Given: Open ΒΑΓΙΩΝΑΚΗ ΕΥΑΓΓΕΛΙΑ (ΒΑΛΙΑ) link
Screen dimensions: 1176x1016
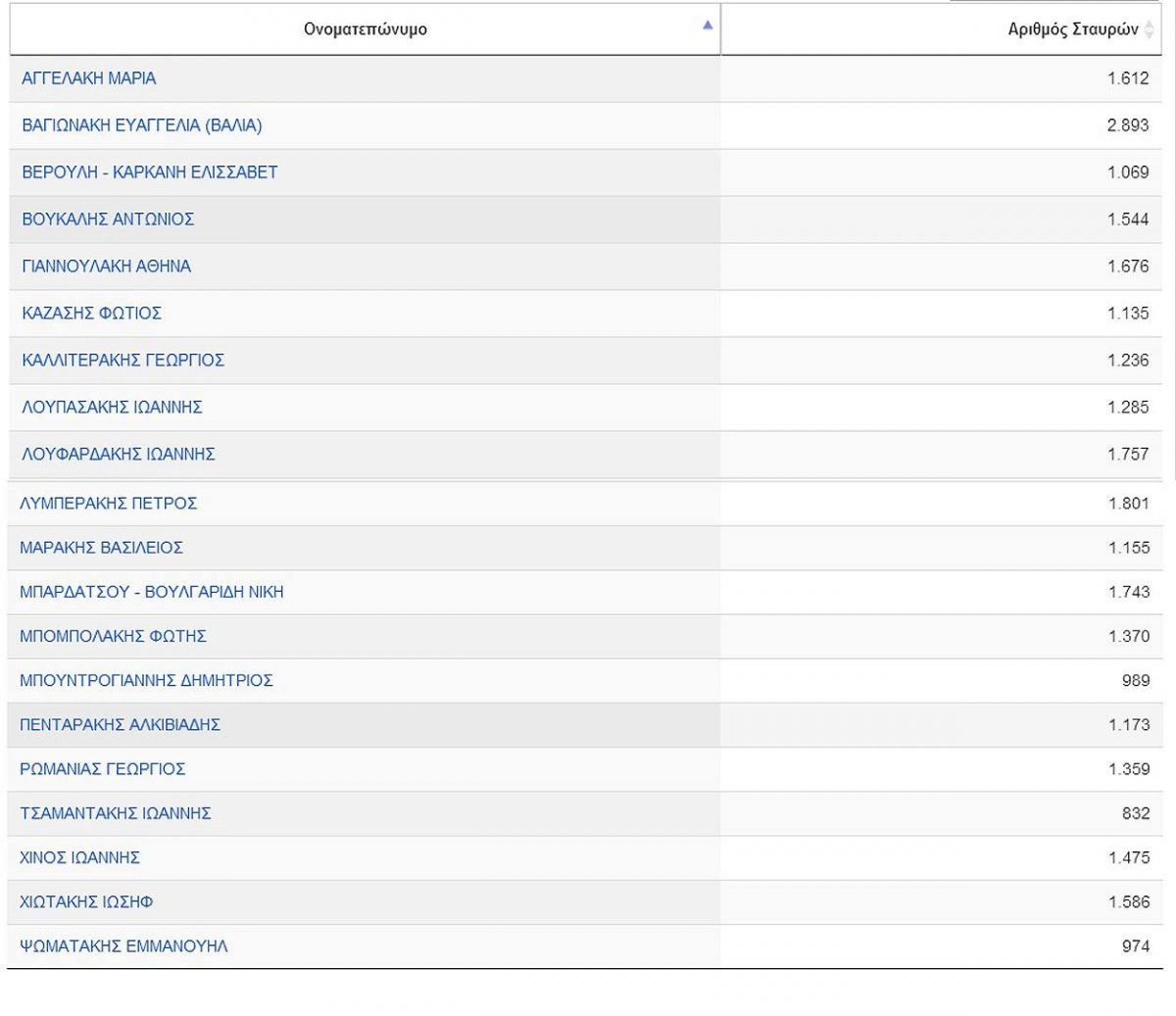Looking at the screenshot, I should 142,125.
